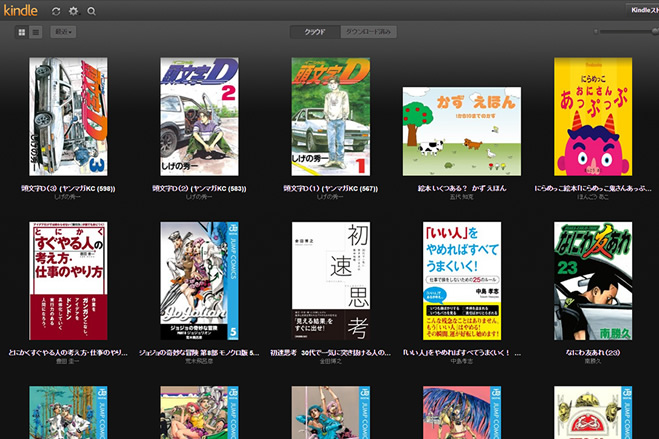Image resolution: width=659 pixels, height=439 pixels.
Task: Open second JUMP COMICS cover in bottom row
Action: tap(199, 413)
